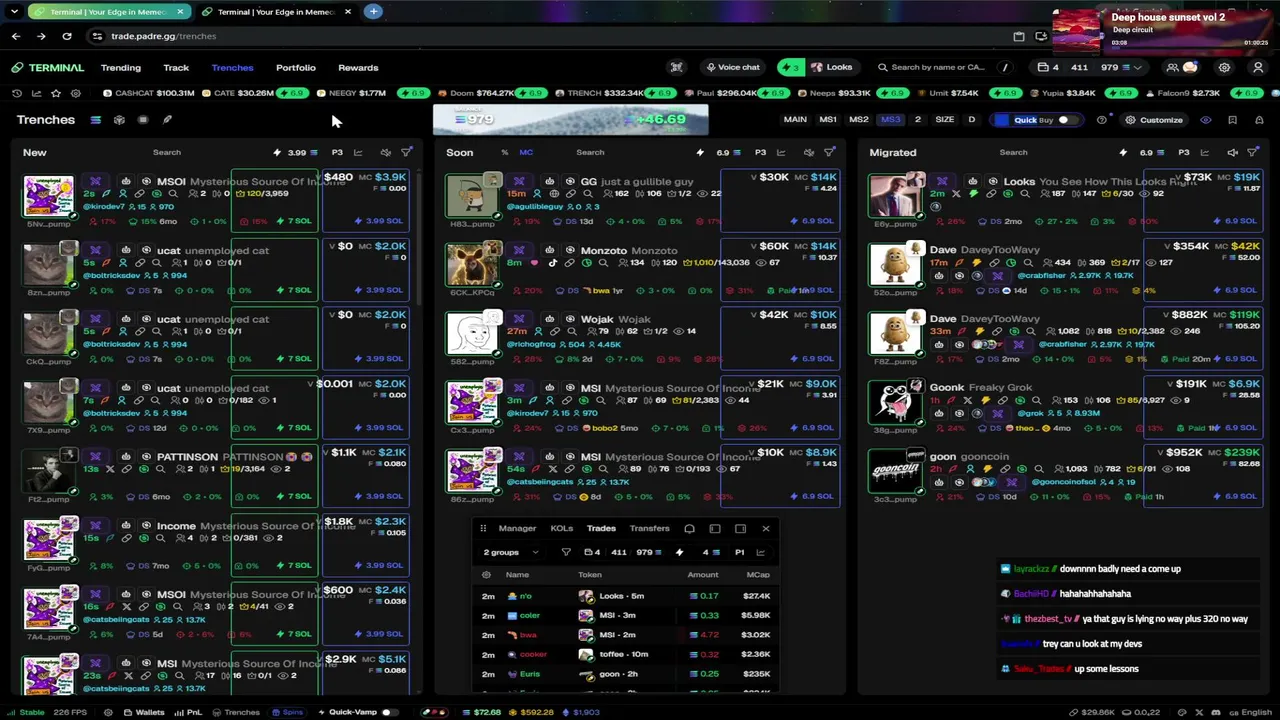Screen dimensions: 1280x720
Task: Open the PATTINSON token thumbnail
Action: pos(49,470)
